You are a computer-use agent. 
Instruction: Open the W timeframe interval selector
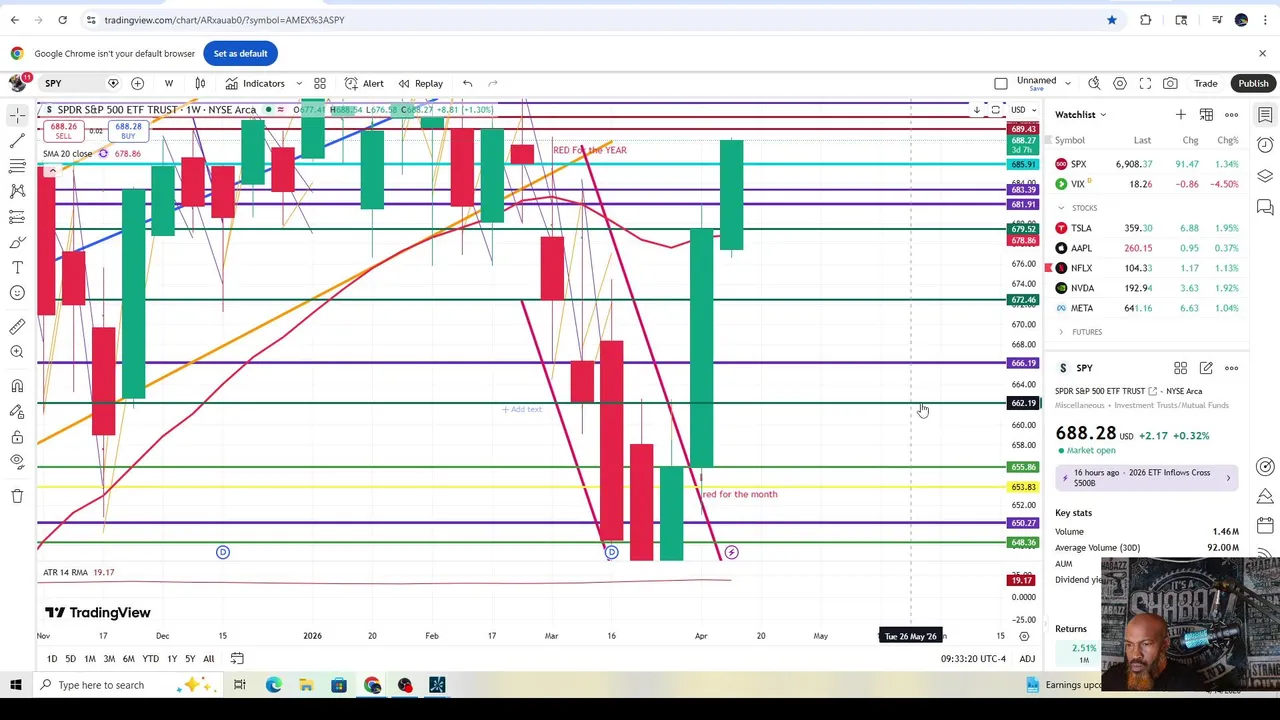pyautogui.click(x=168, y=83)
